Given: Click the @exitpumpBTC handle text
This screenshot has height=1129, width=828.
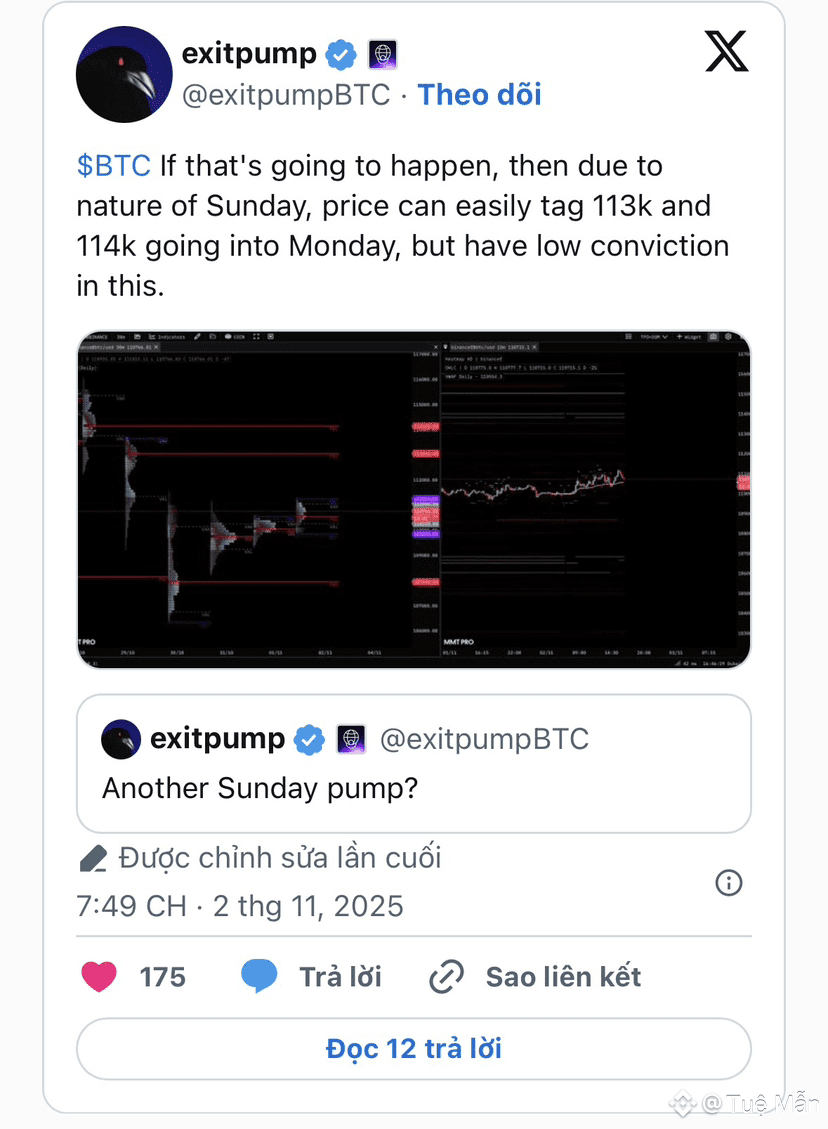Looking at the screenshot, I should (x=284, y=95).
